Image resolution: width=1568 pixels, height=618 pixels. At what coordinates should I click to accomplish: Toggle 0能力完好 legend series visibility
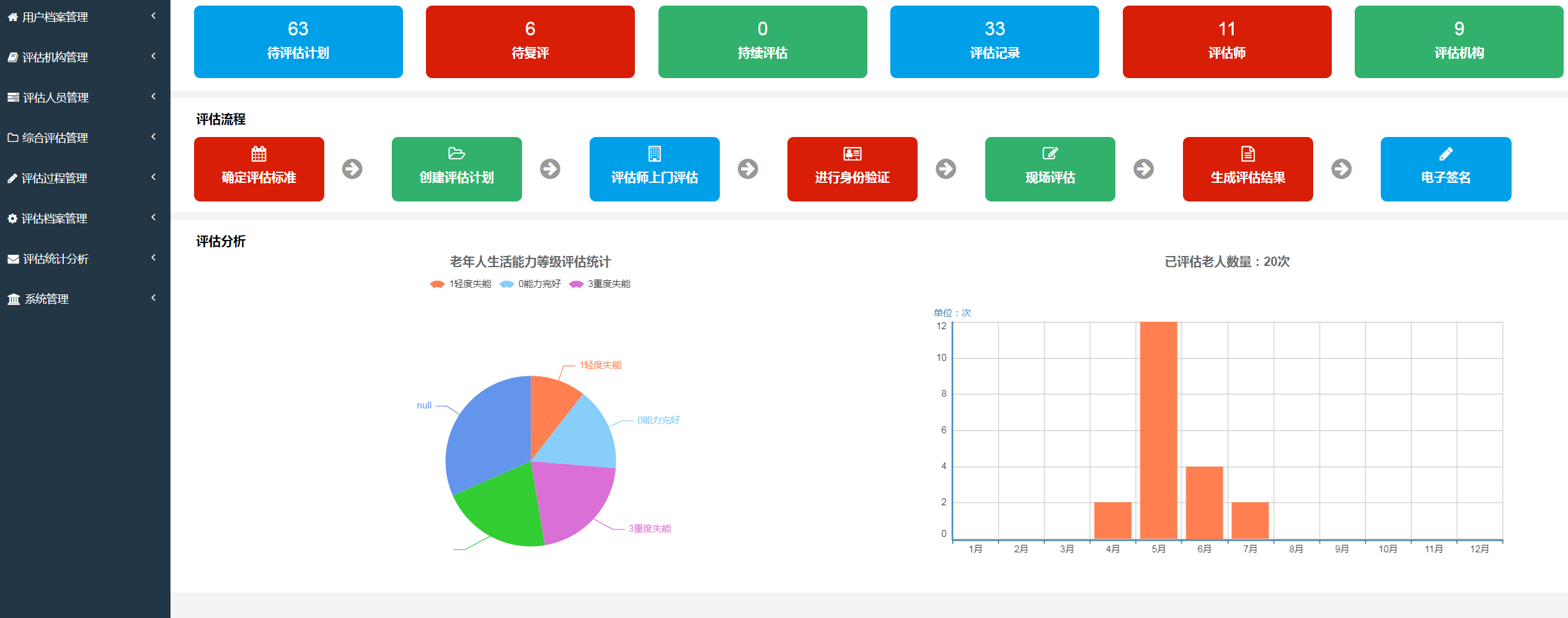pyautogui.click(x=530, y=284)
